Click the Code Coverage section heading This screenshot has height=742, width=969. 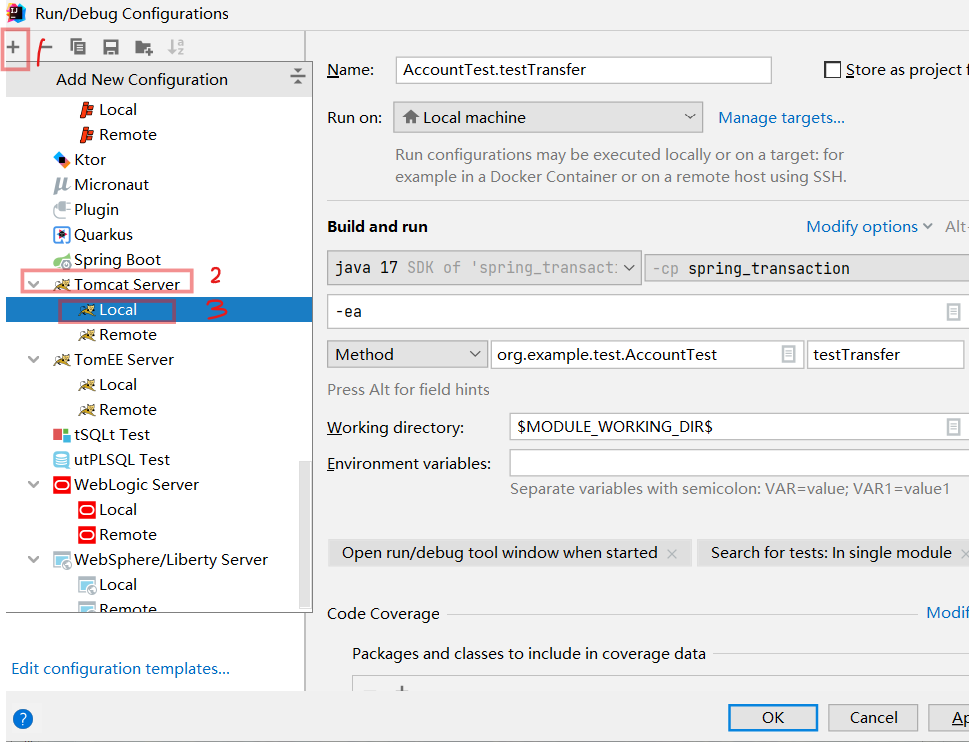(383, 613)
